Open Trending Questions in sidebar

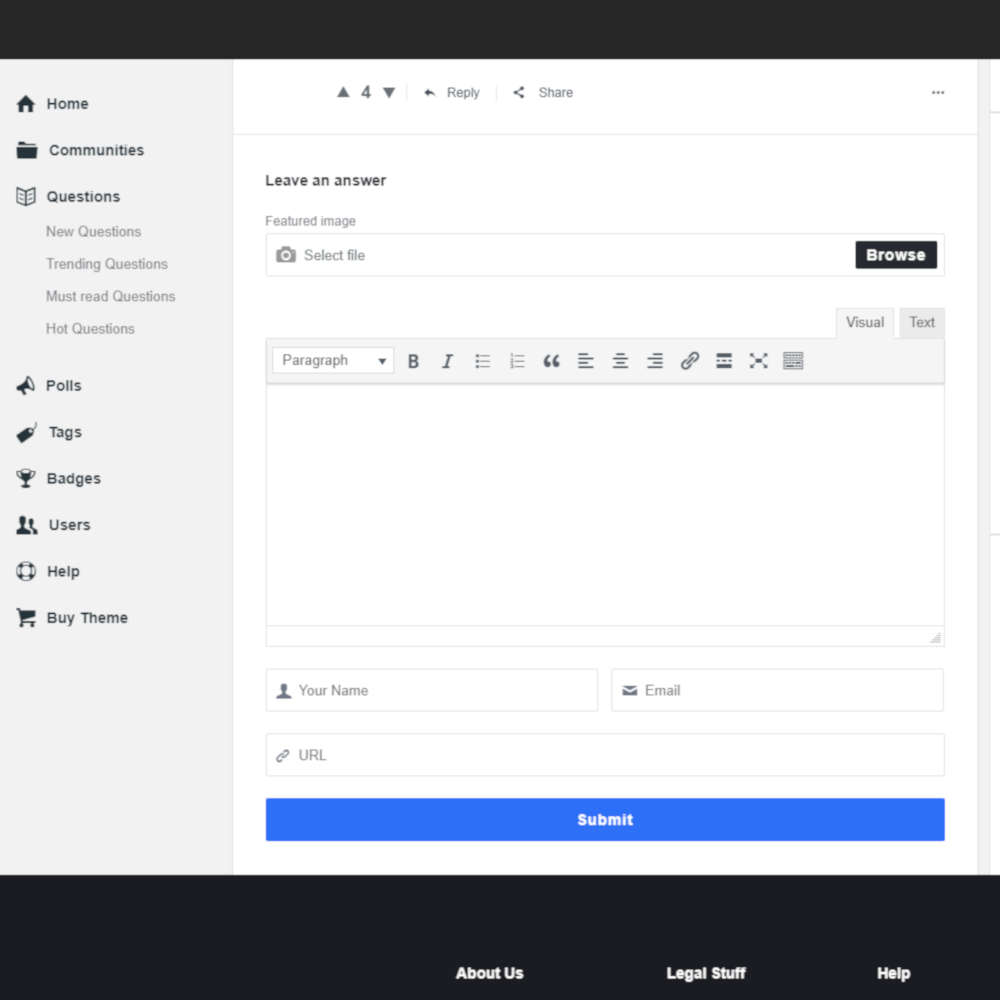point(107,264)
